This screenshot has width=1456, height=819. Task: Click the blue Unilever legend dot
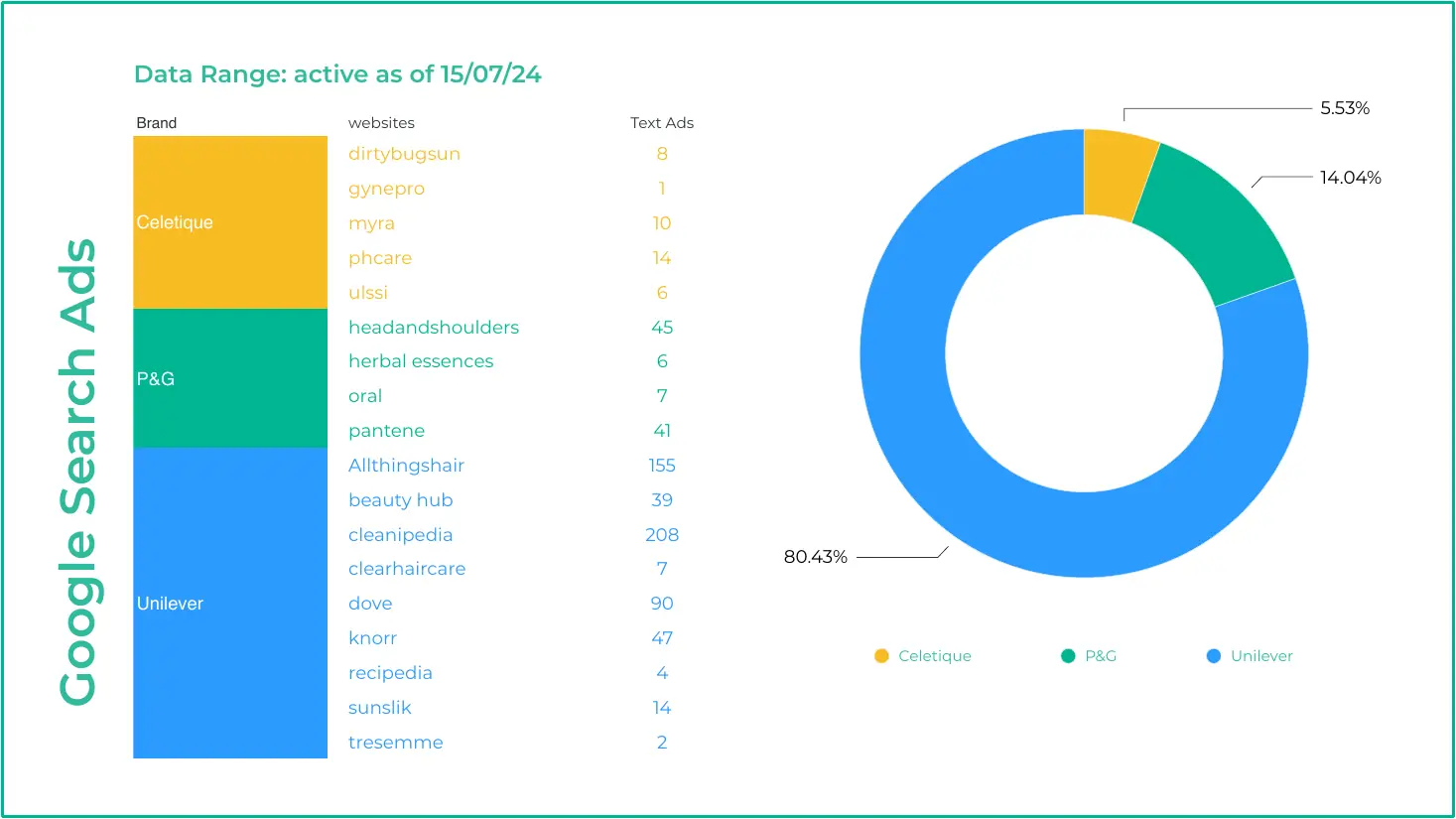1213,656
